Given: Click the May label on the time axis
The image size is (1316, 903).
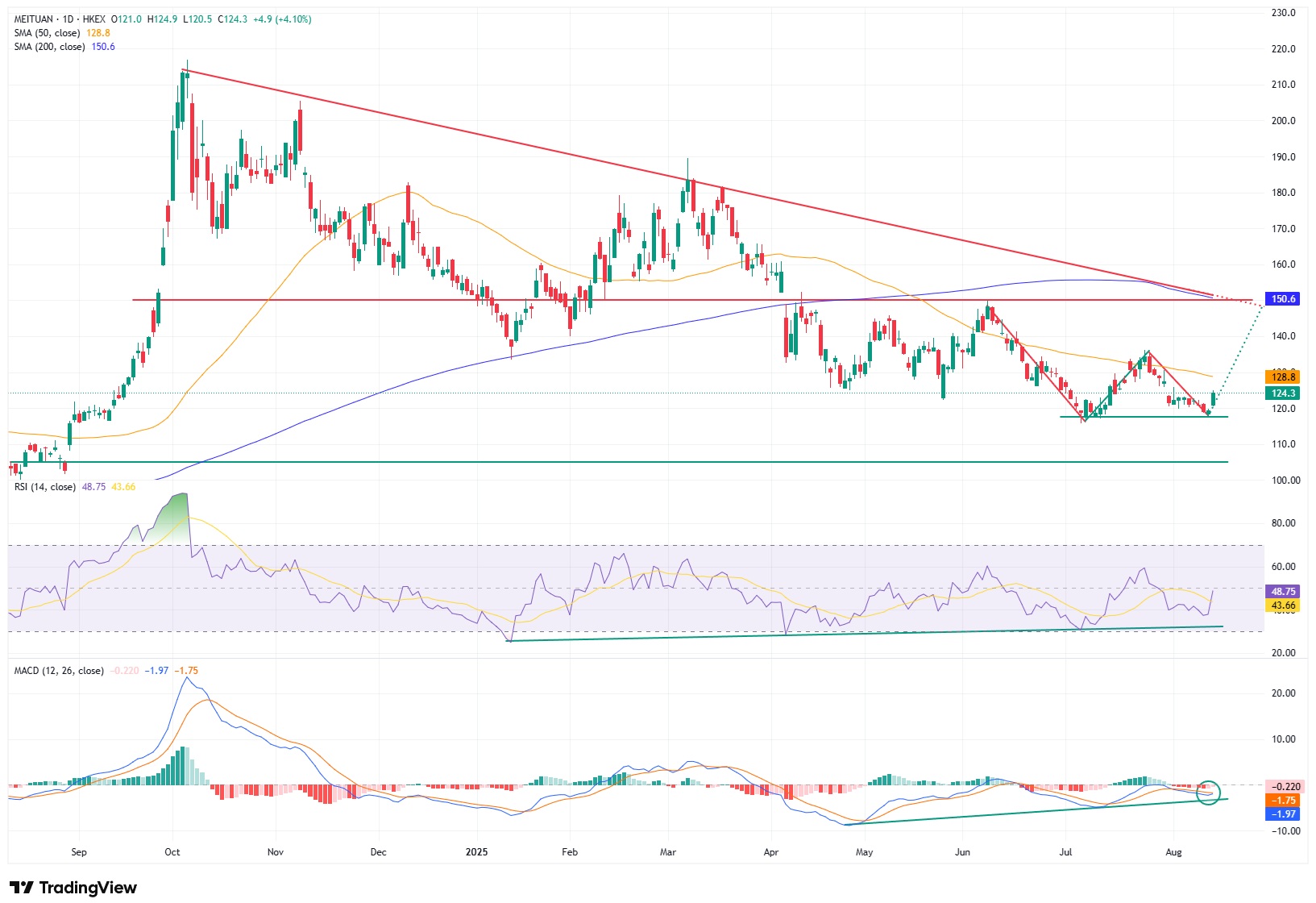Looking at the screenshot, I should point(864,852).
